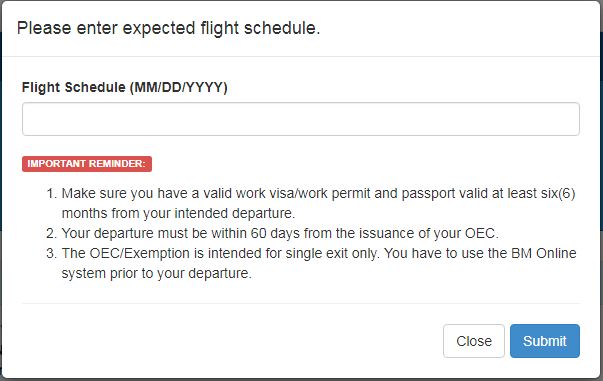Click the dialog title about expected flight schedule
This screenshot has width=603, height=381.
click(168, 28)
